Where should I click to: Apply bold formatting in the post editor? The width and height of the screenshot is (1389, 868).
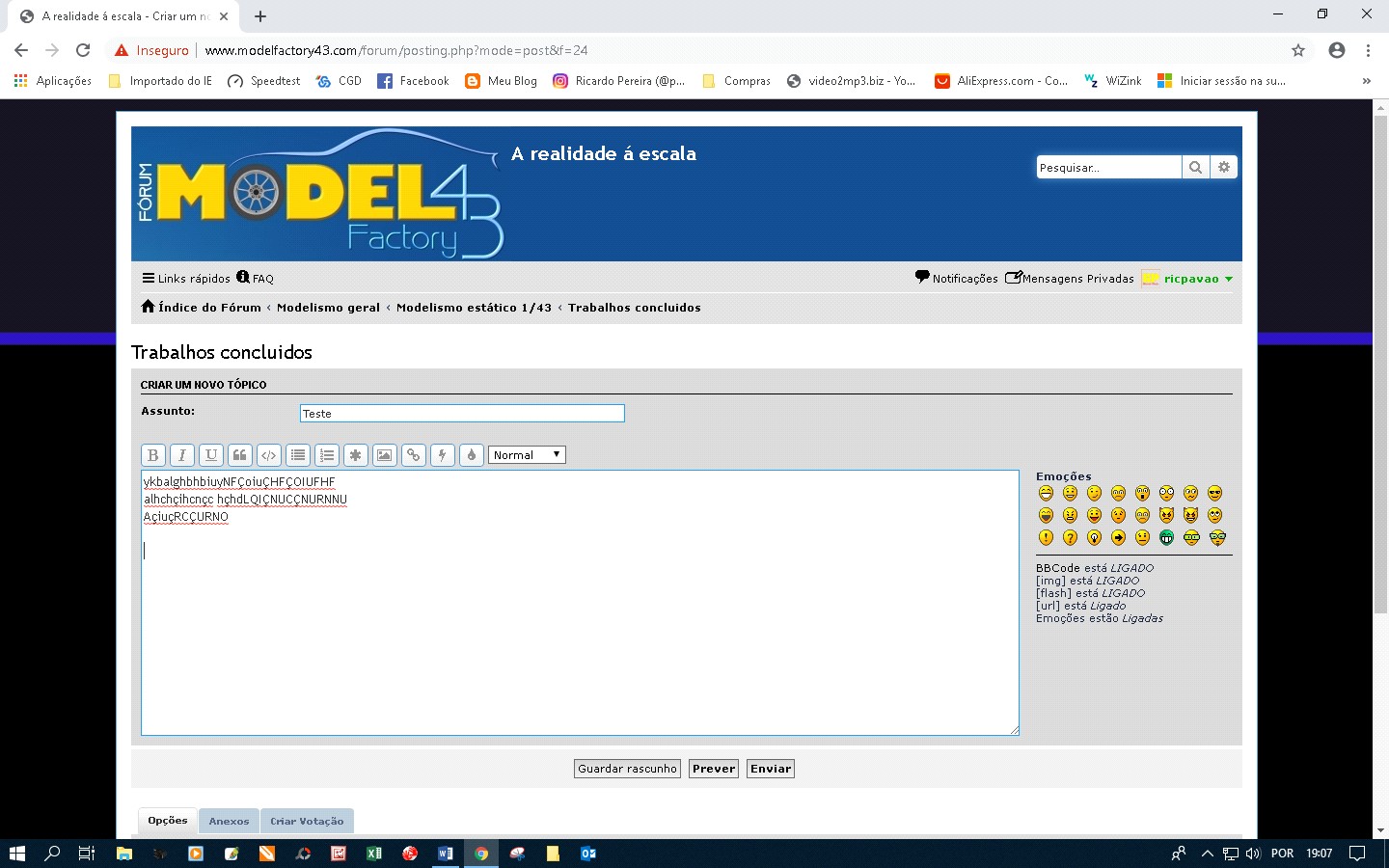pos(152,455)
